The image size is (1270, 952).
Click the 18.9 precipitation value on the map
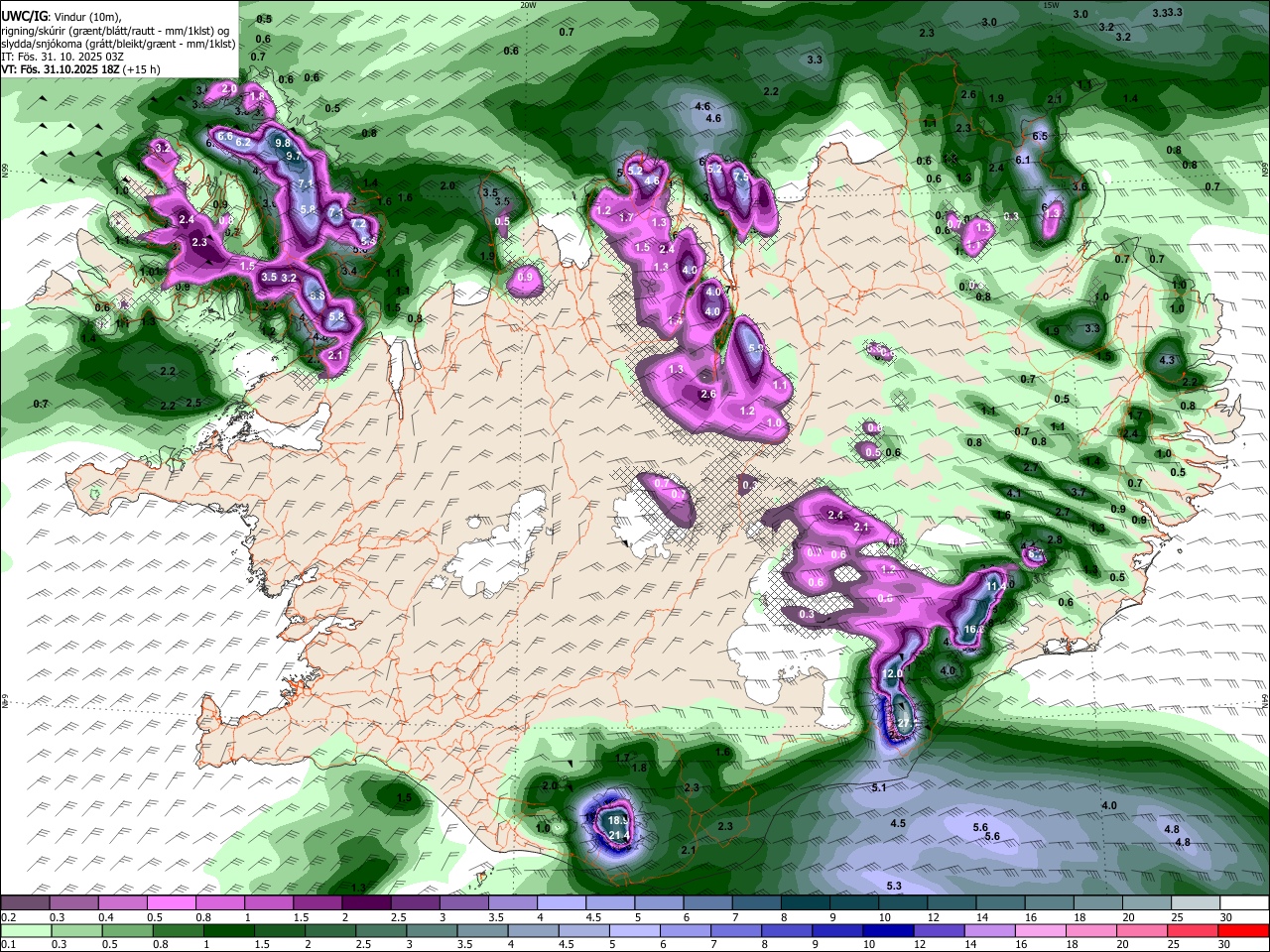click(618, 821)
